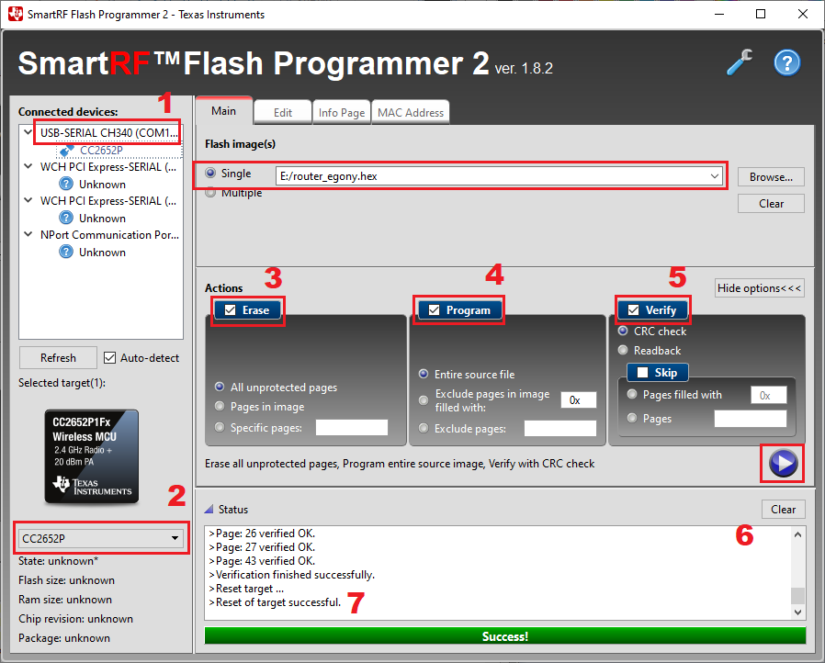The image size is (825, 663).
Task: Start flashing with the blue play arrow
Action: 782,463
